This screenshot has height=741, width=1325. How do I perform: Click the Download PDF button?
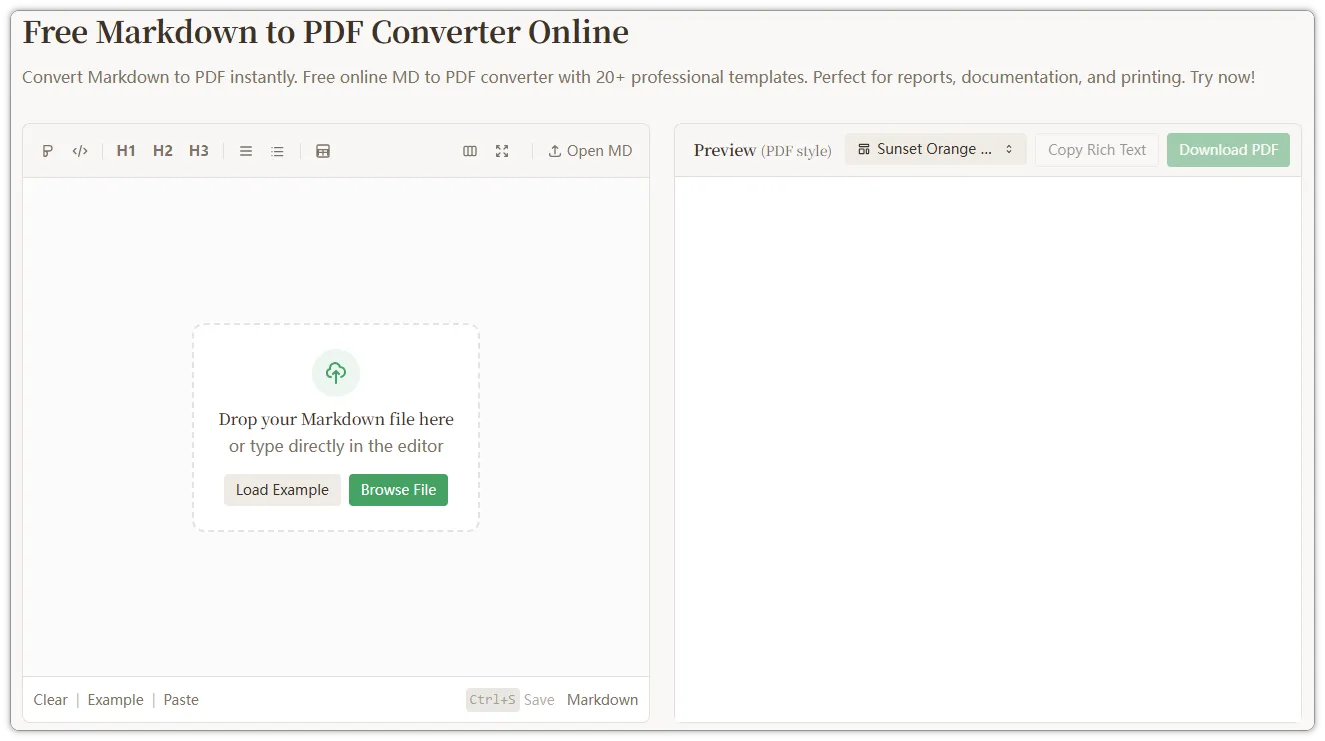click(1228, 149)
